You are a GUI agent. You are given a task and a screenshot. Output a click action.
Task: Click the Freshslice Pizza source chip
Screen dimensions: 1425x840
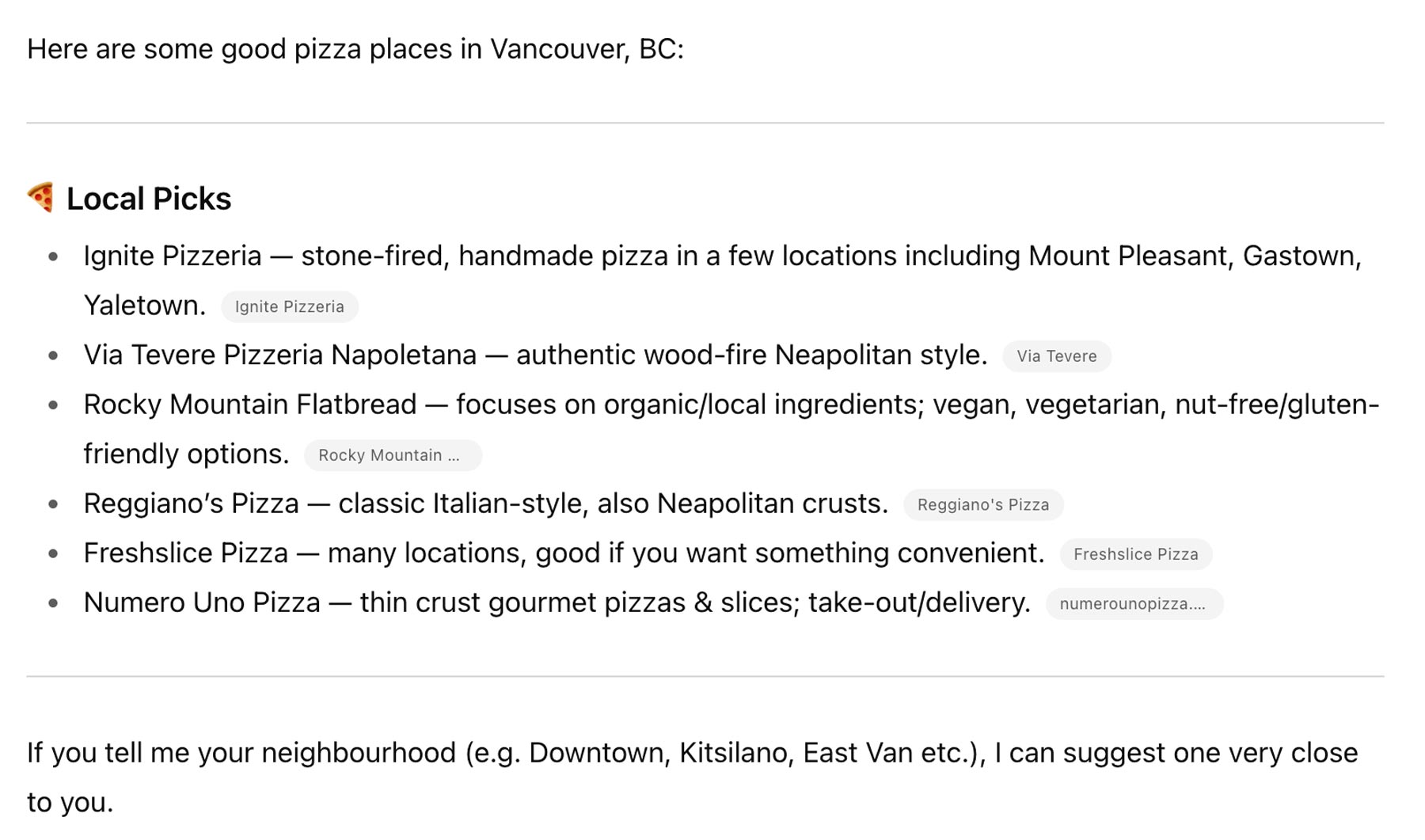[x=1135, y=554]
